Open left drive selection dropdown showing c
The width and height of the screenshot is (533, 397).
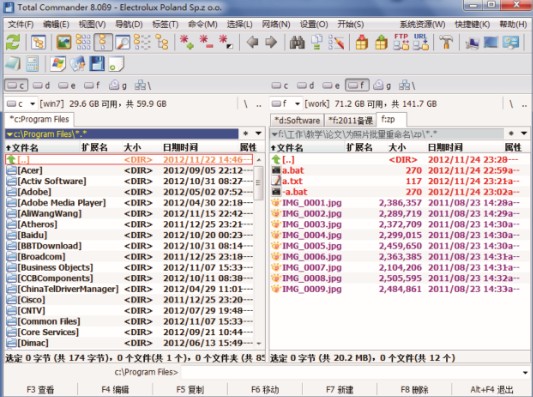(x=21, y=104)
